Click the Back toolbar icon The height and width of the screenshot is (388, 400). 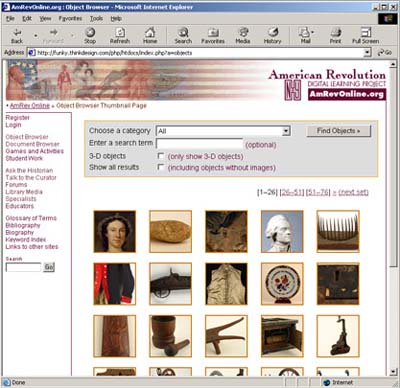pyautogui.click(x=17, y=36)
